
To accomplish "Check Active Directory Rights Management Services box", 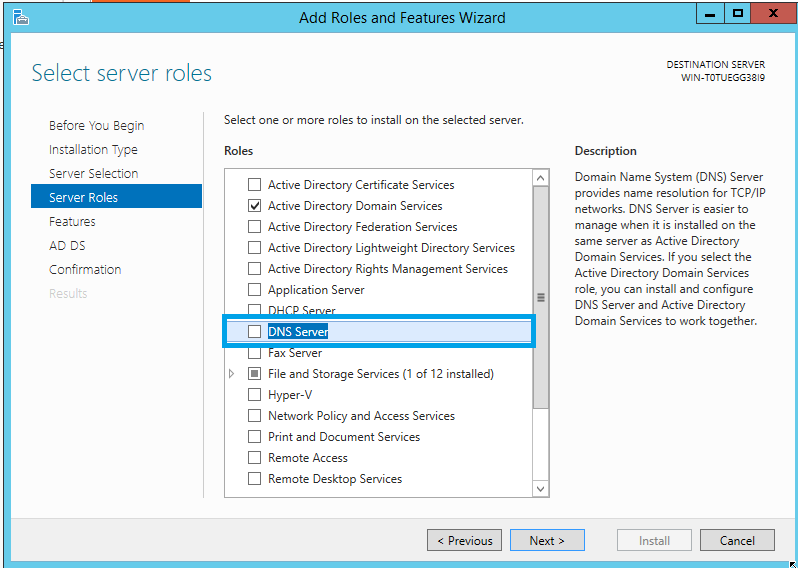I will (x=254, y=269).
